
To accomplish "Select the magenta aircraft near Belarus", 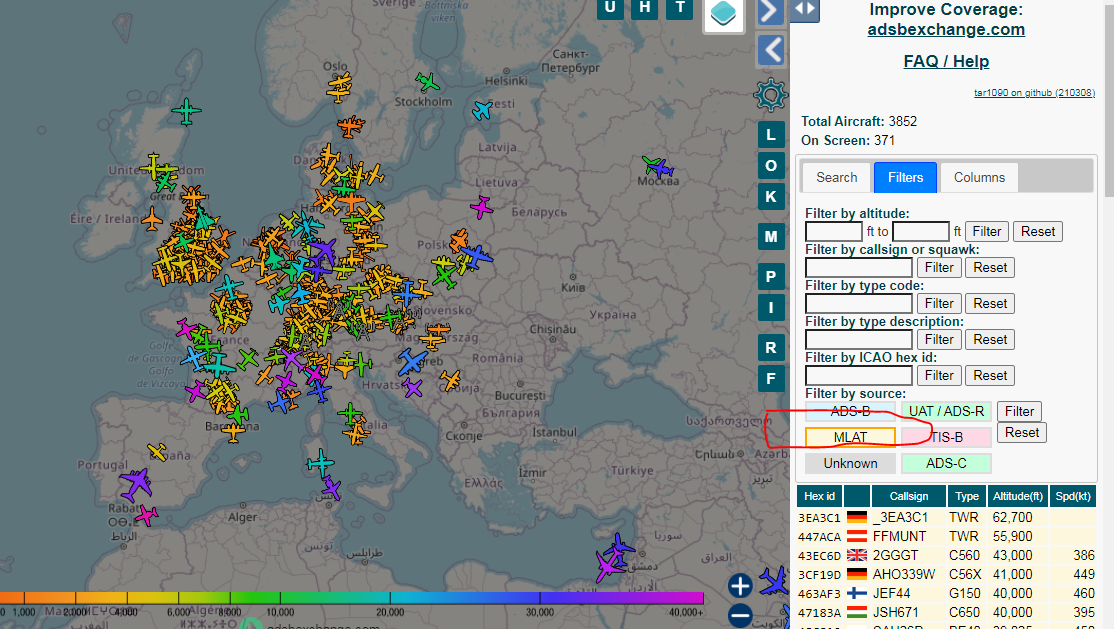I will point(482,208).
